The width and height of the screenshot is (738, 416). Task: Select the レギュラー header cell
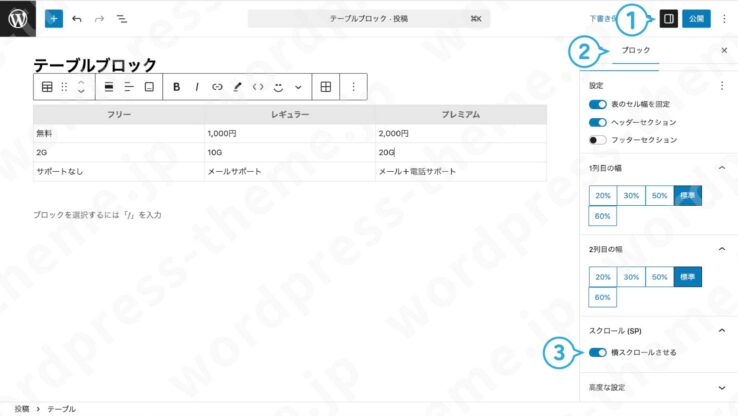pyautogui.click(x=290, y=114)
